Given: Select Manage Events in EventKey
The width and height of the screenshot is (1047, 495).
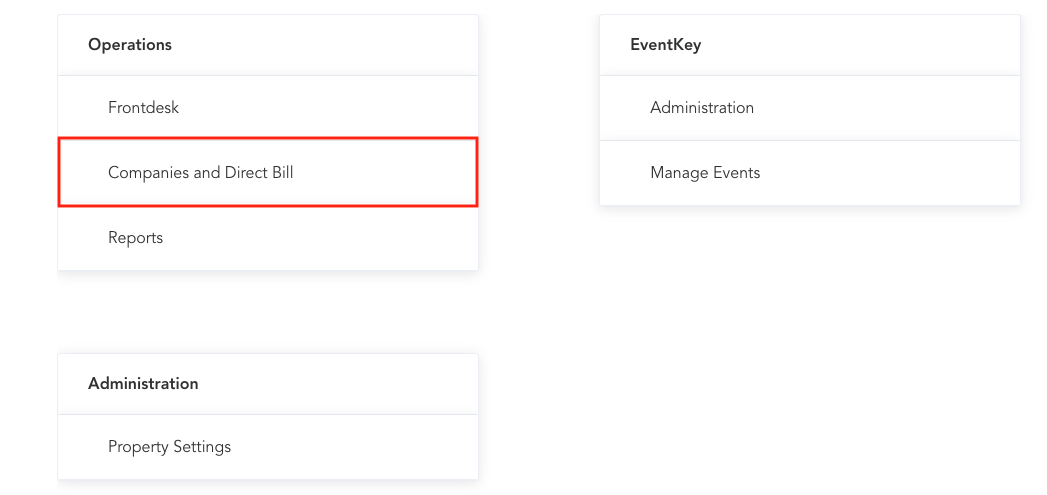Looking at the screenshot, I should point(705,173).
